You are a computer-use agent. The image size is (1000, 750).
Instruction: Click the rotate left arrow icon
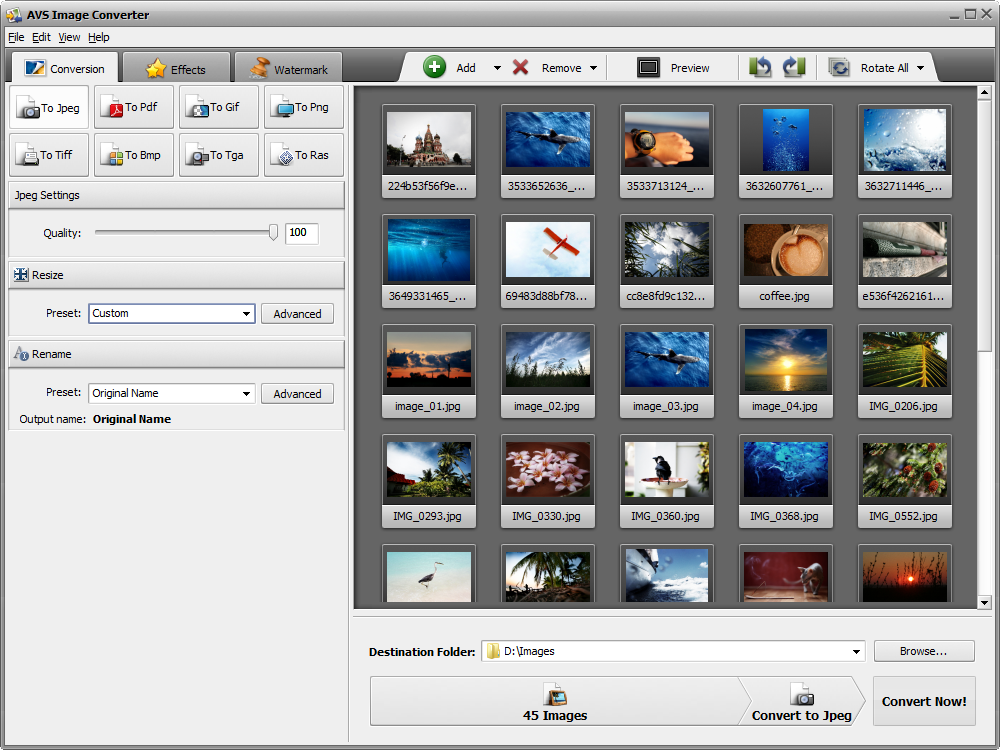click(x=761, y=67)
